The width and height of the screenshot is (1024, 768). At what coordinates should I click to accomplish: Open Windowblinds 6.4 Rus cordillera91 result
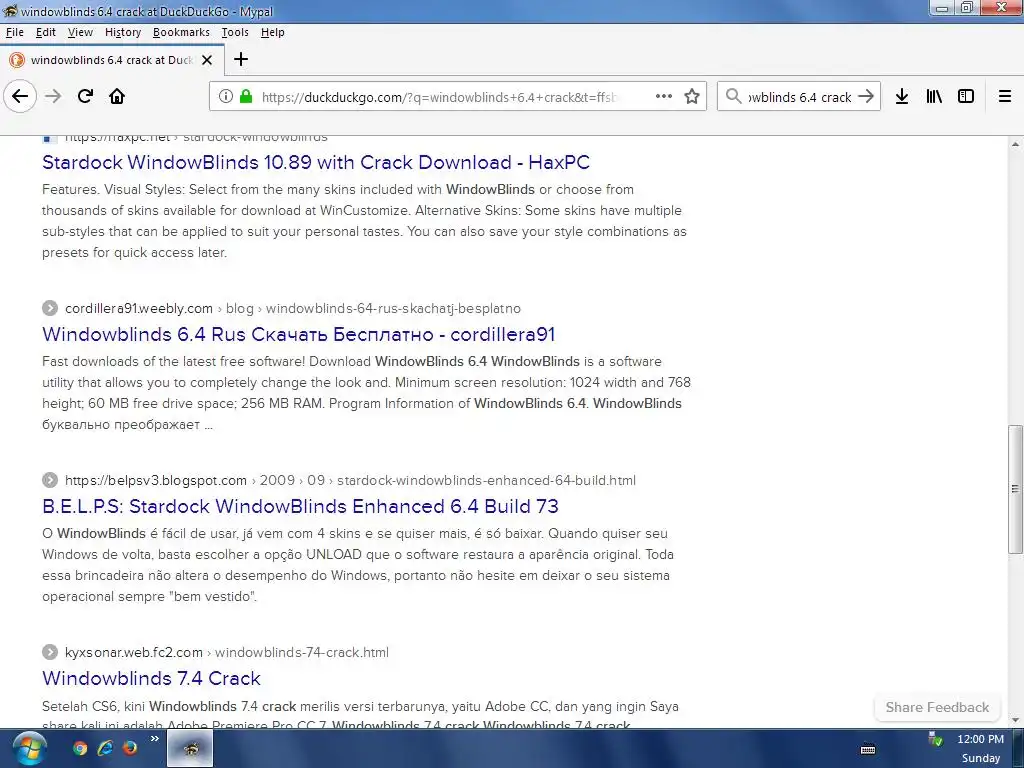298,334
